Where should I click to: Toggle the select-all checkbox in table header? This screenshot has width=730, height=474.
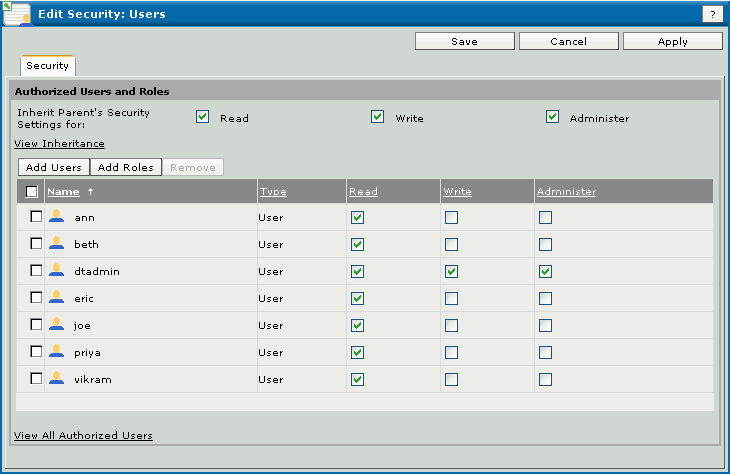(x=32, y=192)
